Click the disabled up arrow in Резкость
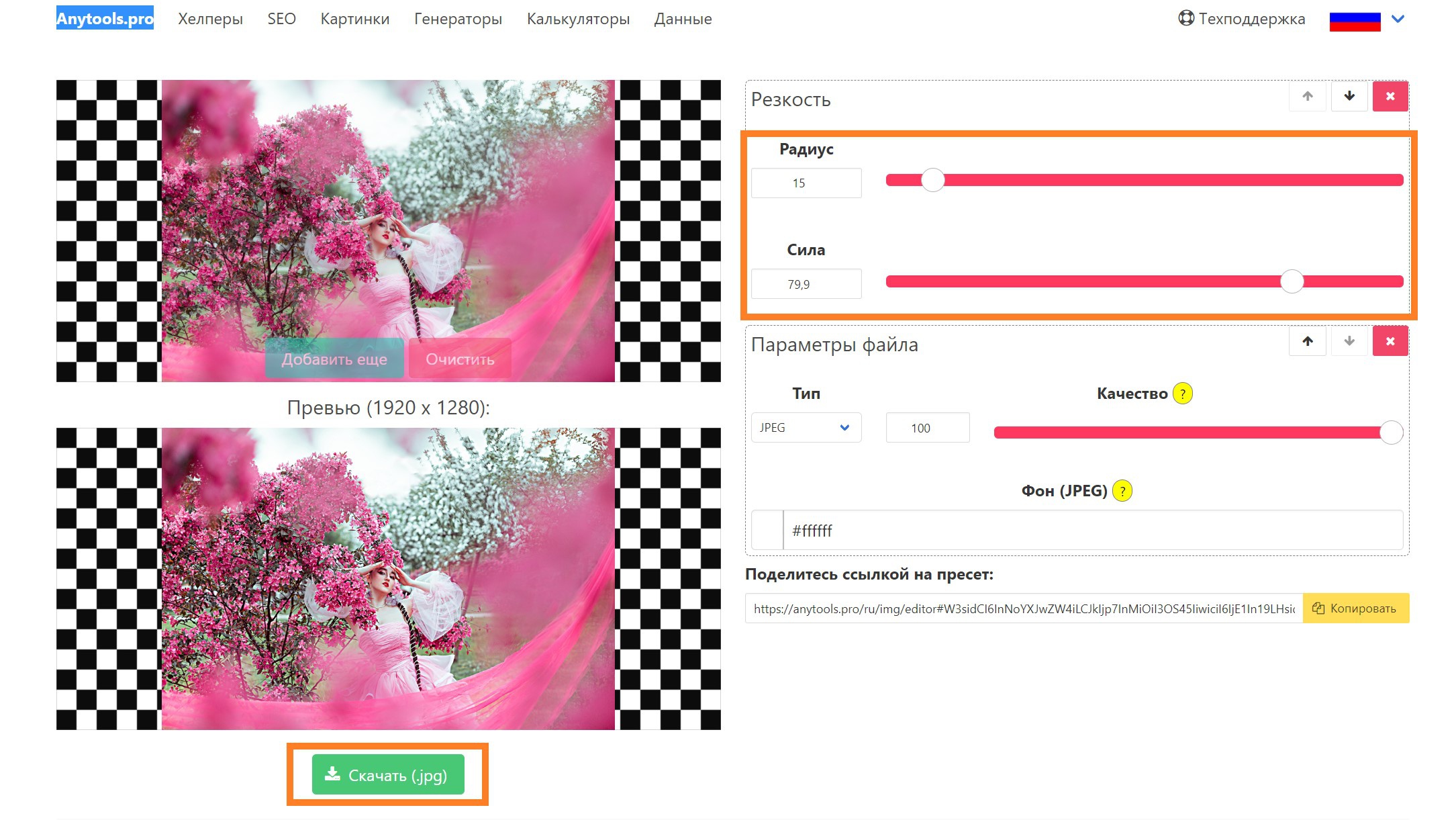Image resolution: width=1456 pixels, height=820 pixels. click(x=1307, y=96)
